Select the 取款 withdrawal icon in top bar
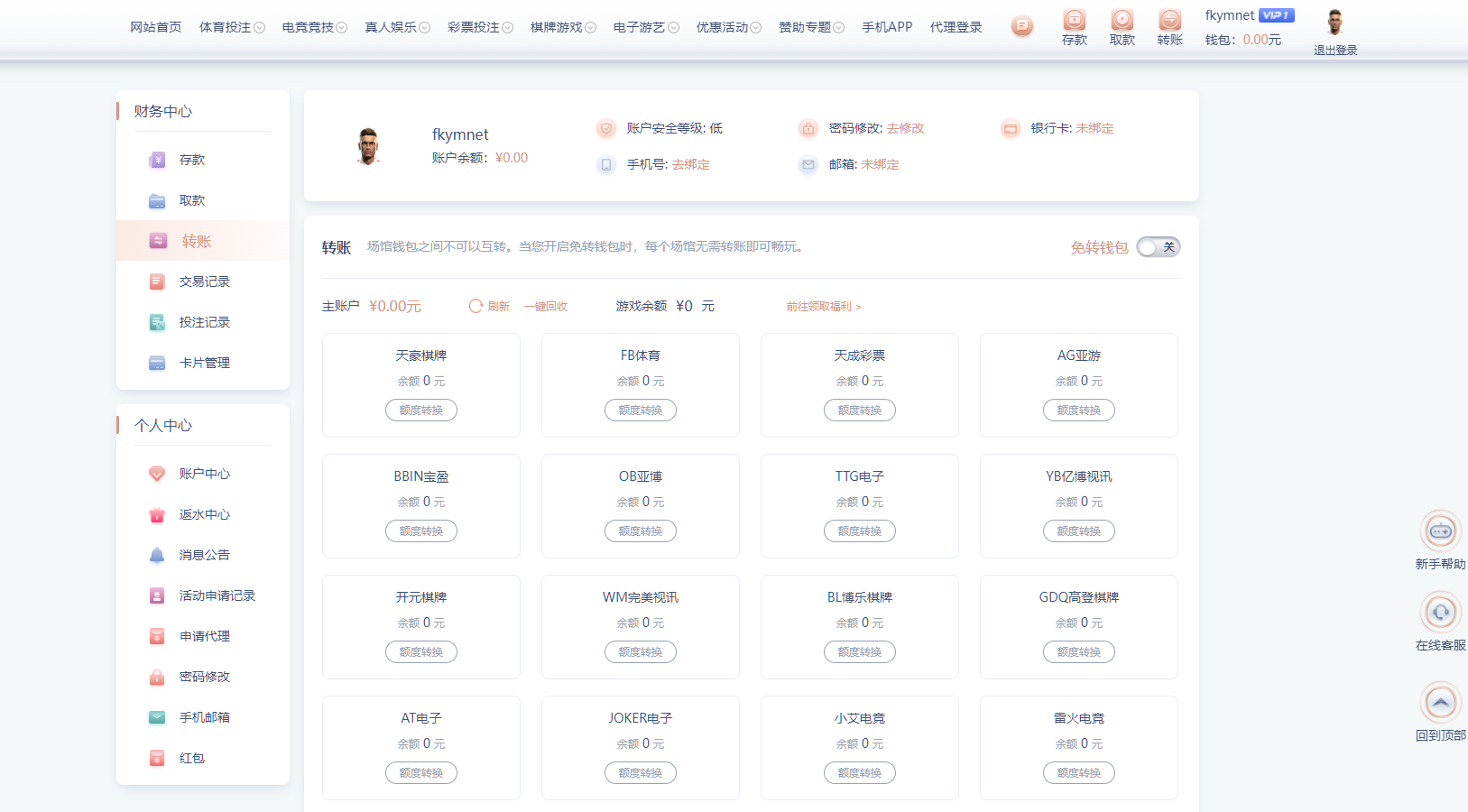1468x812 pixels. (x=1122, y=21)
